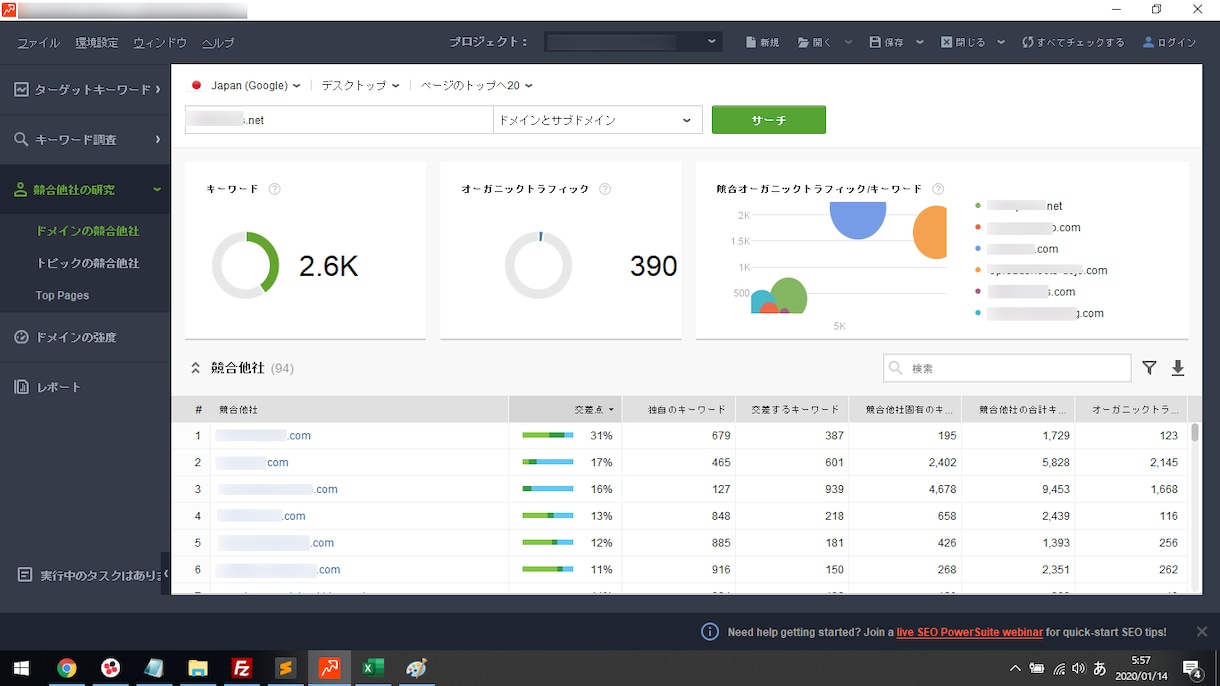
Task: Click the 検索 search box
Action: tap(1007, 368)
